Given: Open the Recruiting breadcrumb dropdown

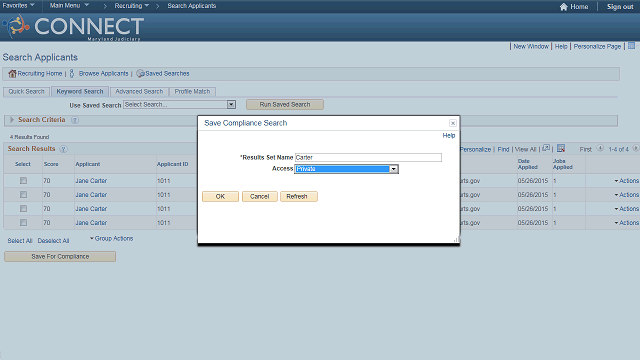Looking at the screenshot, I should coord(131,6).
